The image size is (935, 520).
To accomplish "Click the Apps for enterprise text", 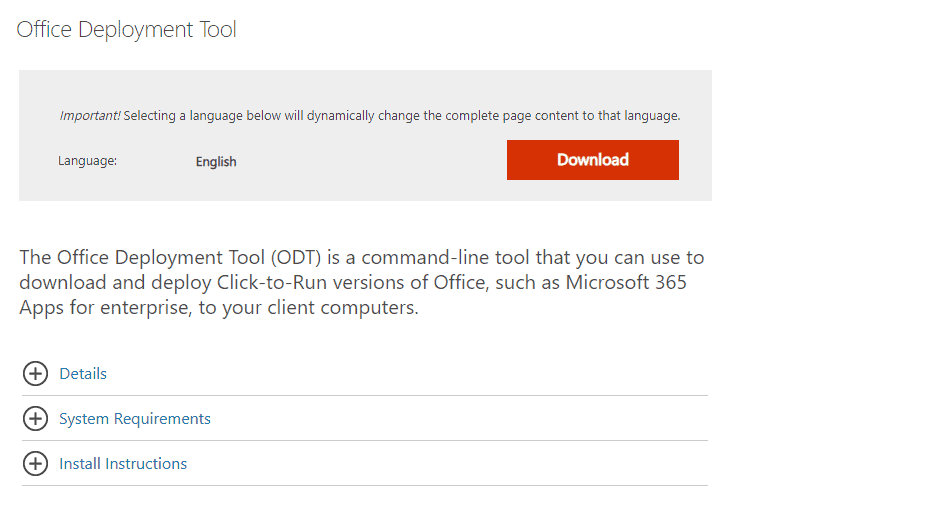I will point(106,308).
